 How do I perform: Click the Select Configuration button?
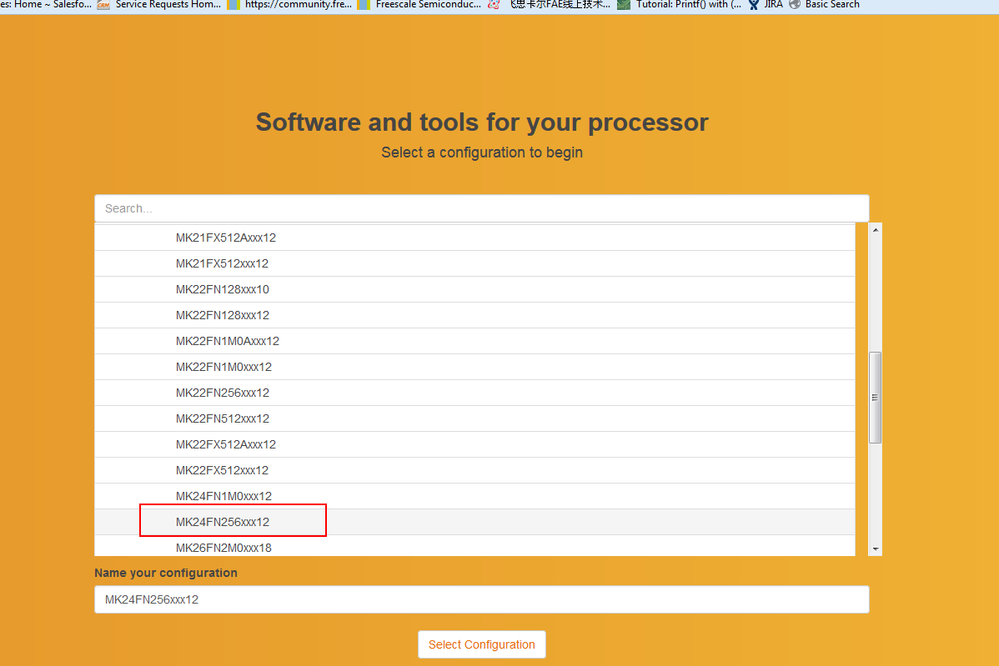pos(482,644)
